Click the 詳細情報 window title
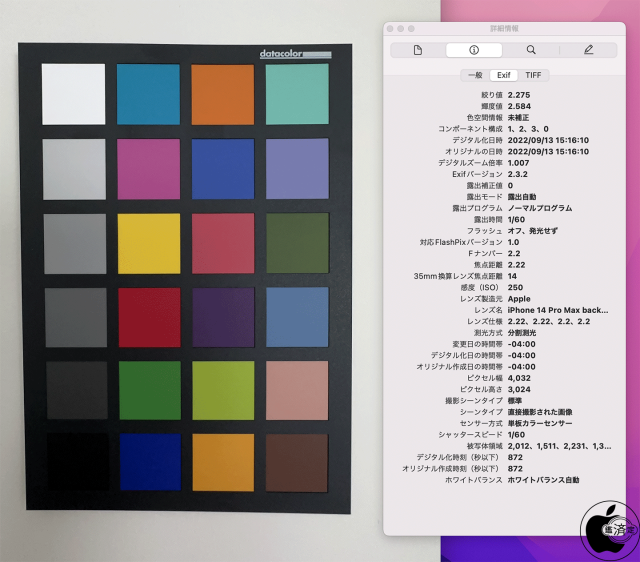The width and height of the screenshot is (640, 562). pos(503,29)
